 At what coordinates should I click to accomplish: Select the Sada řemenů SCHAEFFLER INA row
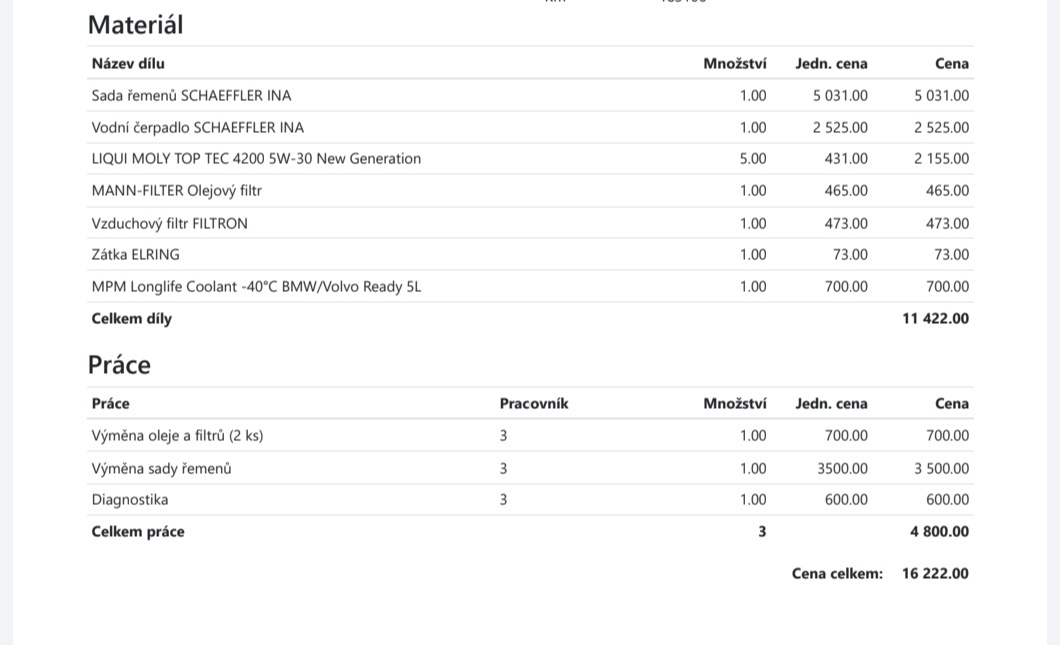(x=192, y=96)
